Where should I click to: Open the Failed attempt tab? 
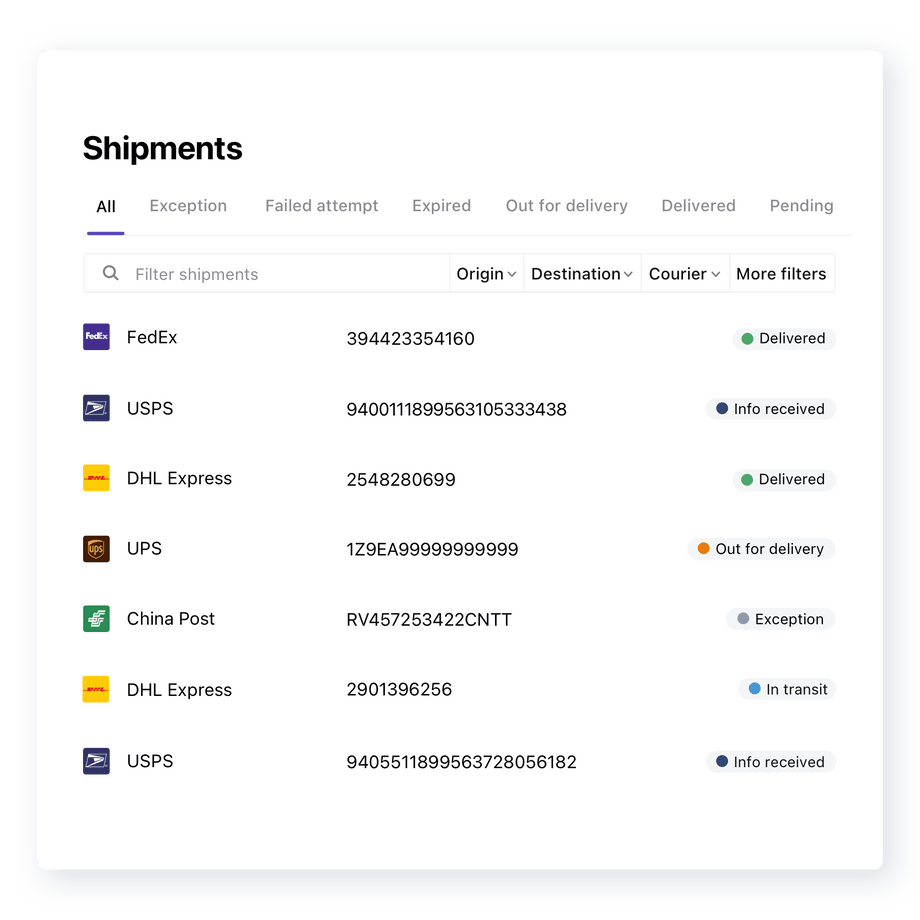321,206
